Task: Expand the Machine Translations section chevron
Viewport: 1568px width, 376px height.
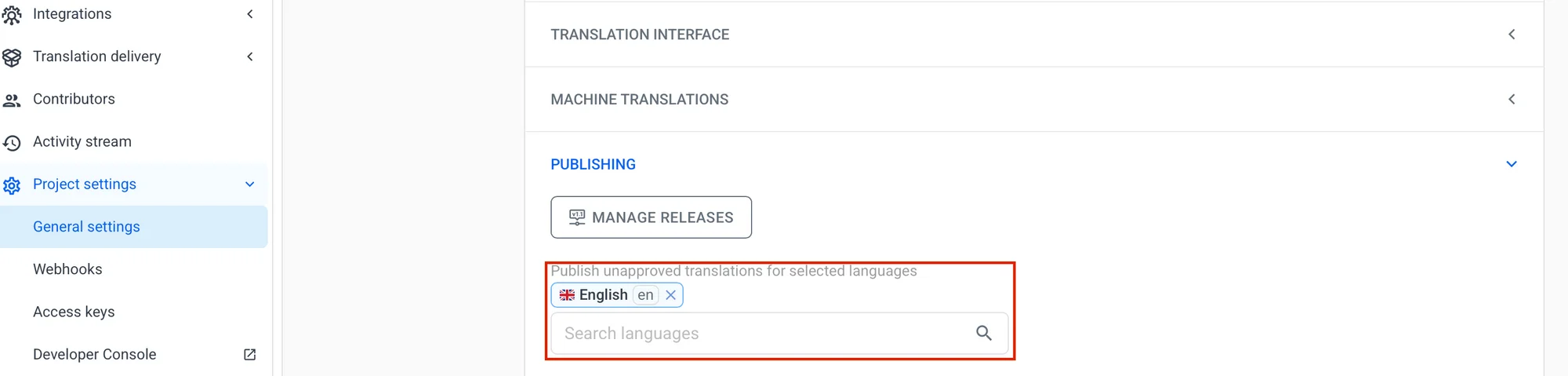Action: click(x=1512, y=100)
